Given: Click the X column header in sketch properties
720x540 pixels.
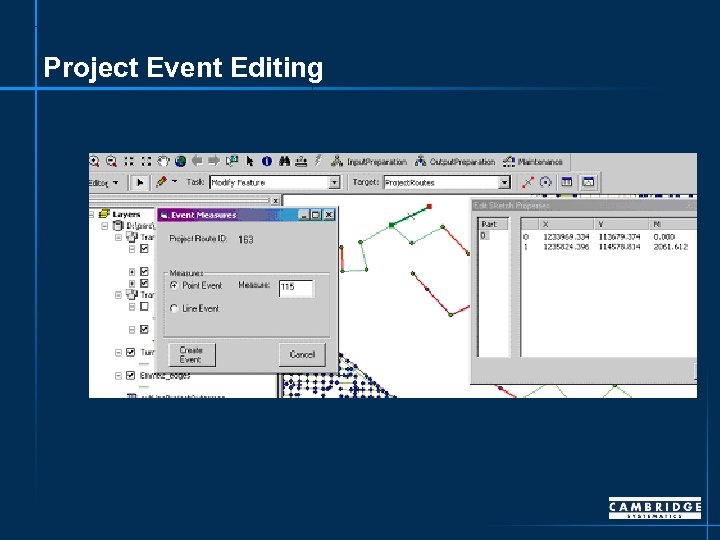Looking at the screenshot, I should pyautogui.click(x=565, y=224).
